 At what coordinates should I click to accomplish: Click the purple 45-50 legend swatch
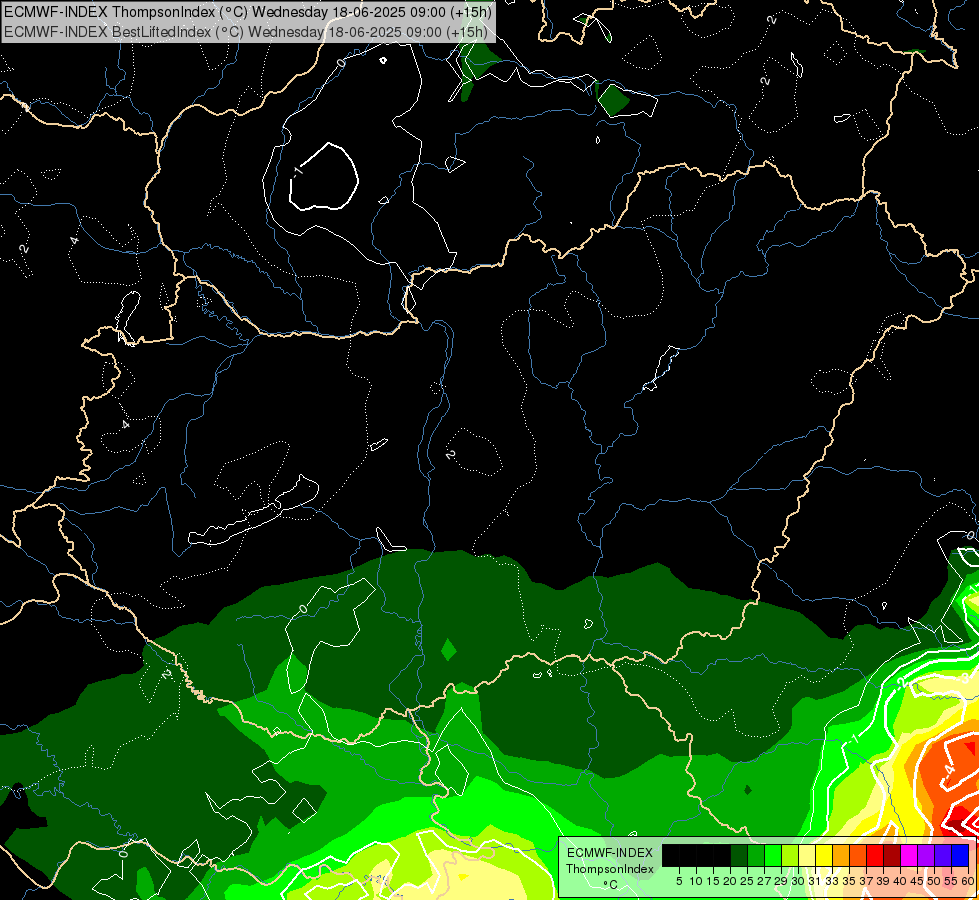point(926,855)
